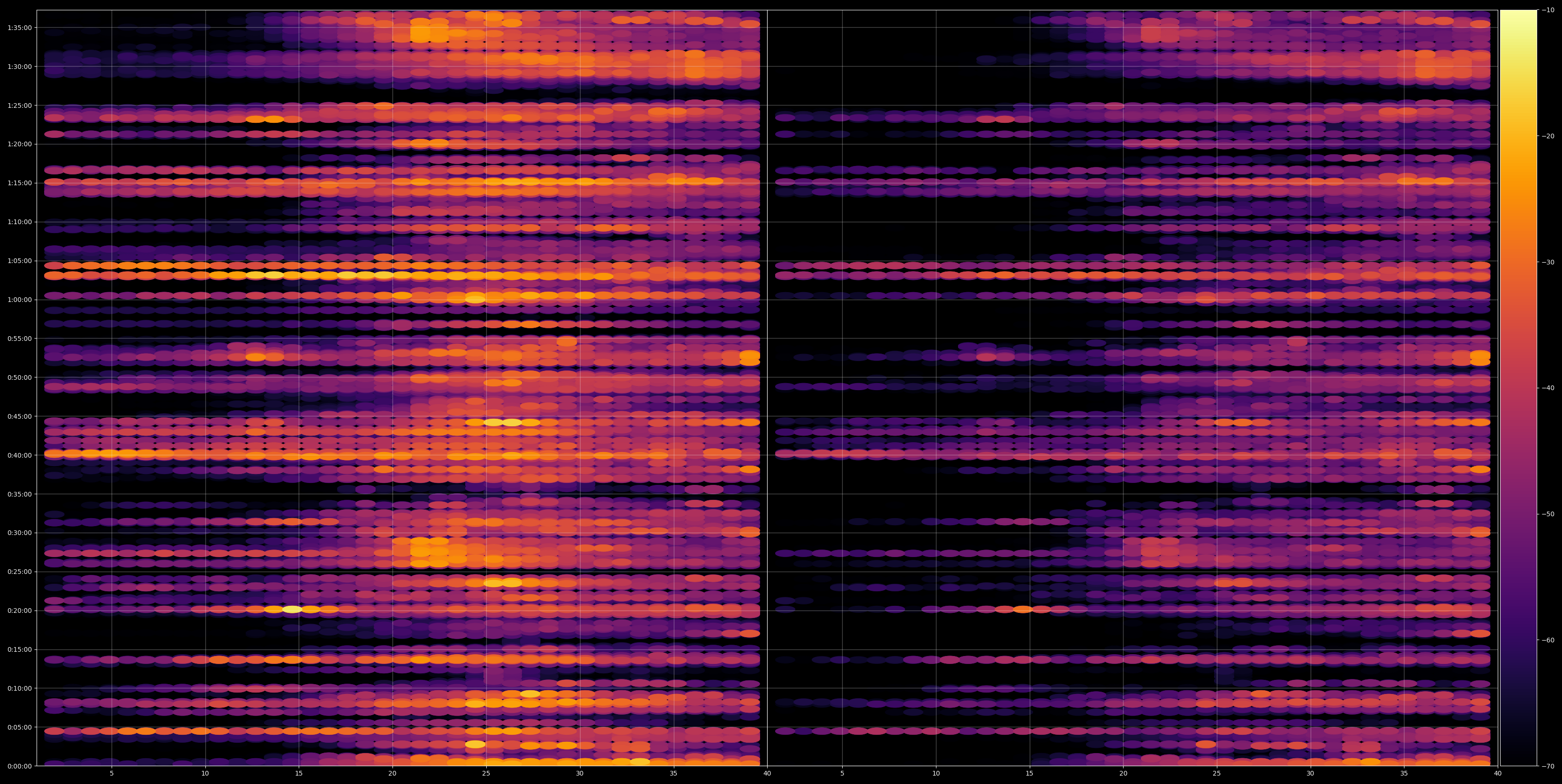Click the 0:05:00 y-axis time label

pyautogui.click(x=19, y=727)
